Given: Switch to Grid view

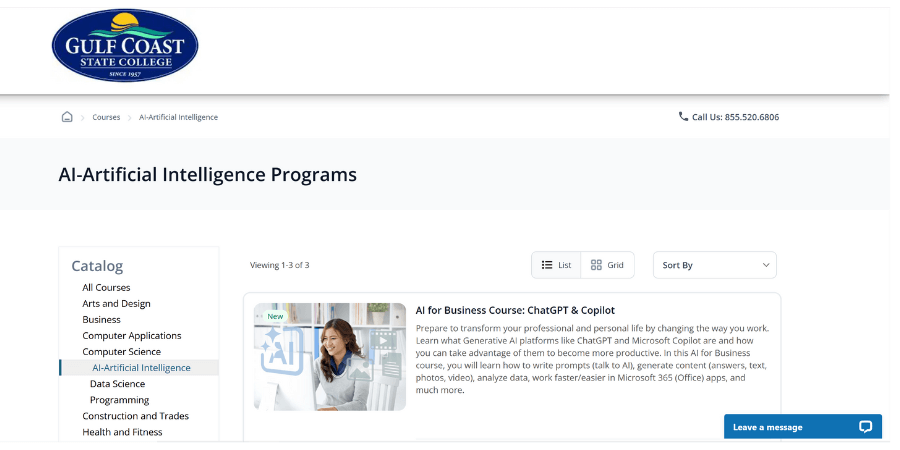Looking at the screenshot, I should tap(607, 265).
